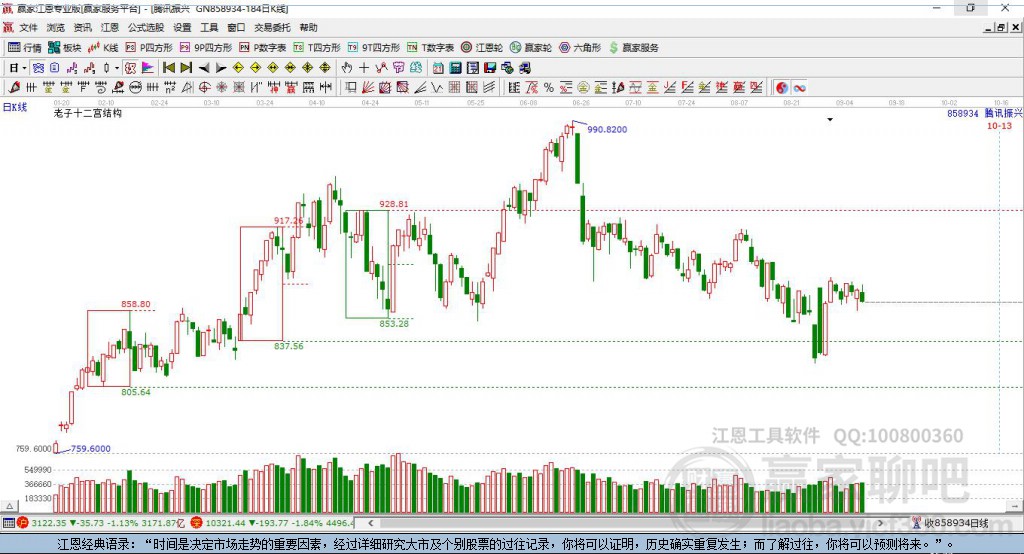This screenshot has width=1024, height=554.
Task: Open the 交易委托 menu
Action: 272,27
